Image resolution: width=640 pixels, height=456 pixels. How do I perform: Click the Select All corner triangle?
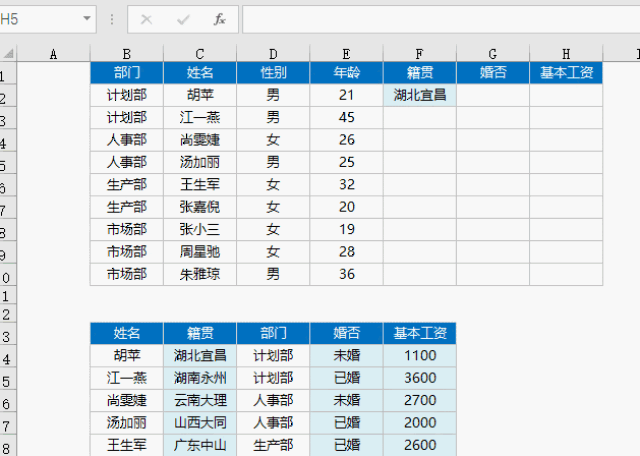[9, 53]
